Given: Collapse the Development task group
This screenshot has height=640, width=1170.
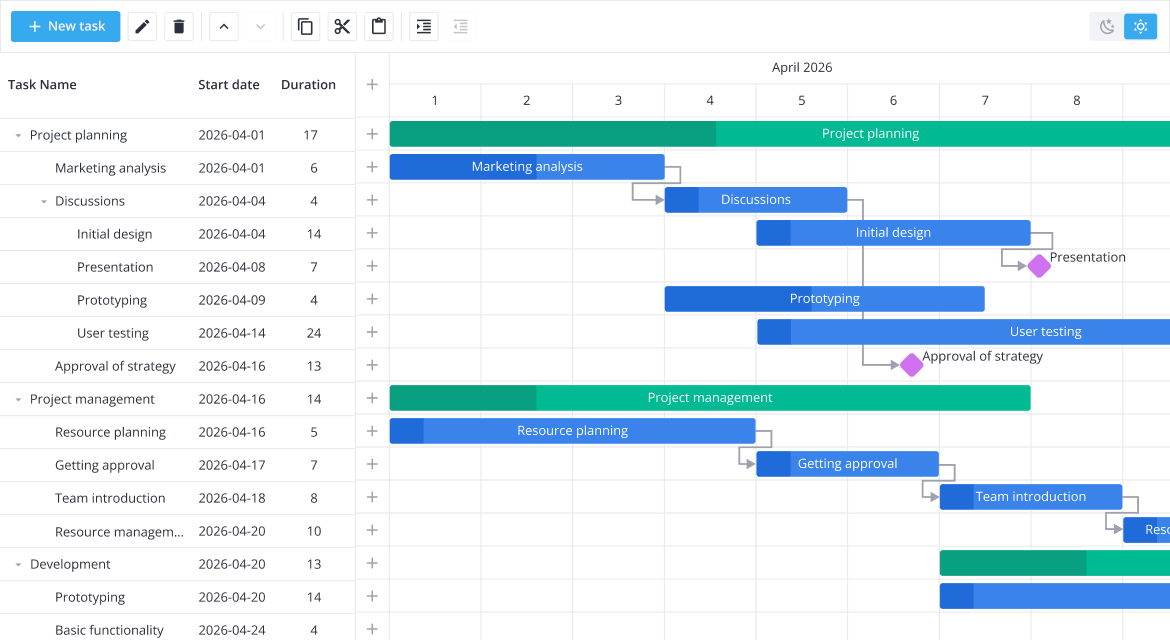Looking at the screenshot, I should [x=16, y=563].
